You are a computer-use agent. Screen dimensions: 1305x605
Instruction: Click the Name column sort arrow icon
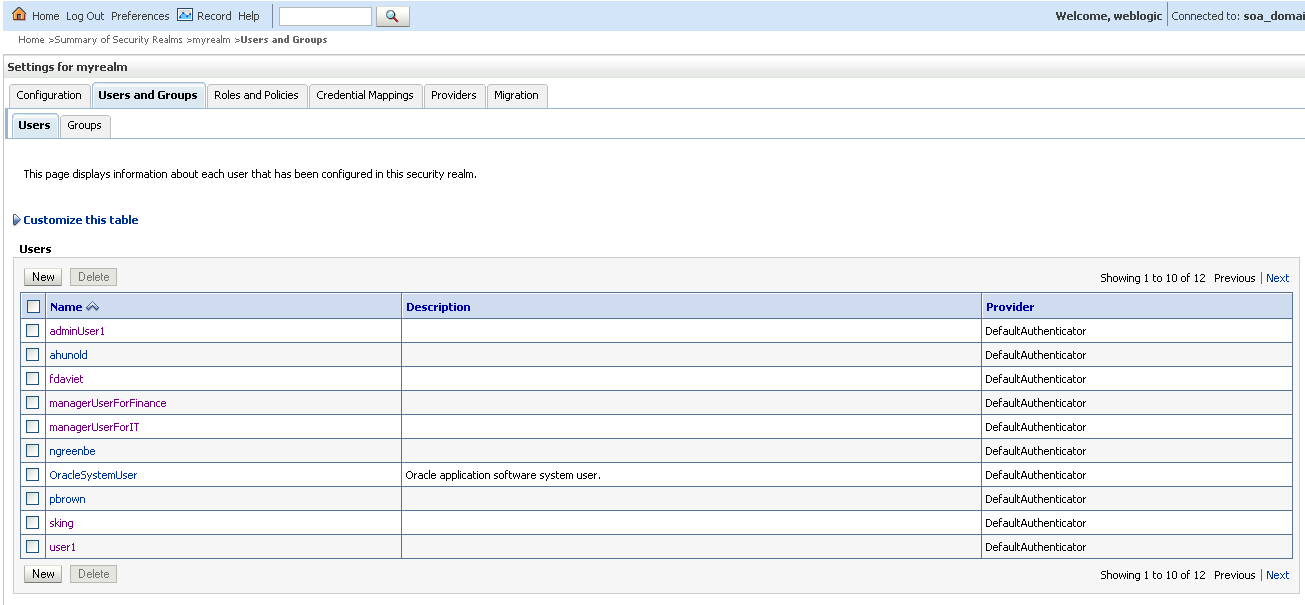[93, 307]
